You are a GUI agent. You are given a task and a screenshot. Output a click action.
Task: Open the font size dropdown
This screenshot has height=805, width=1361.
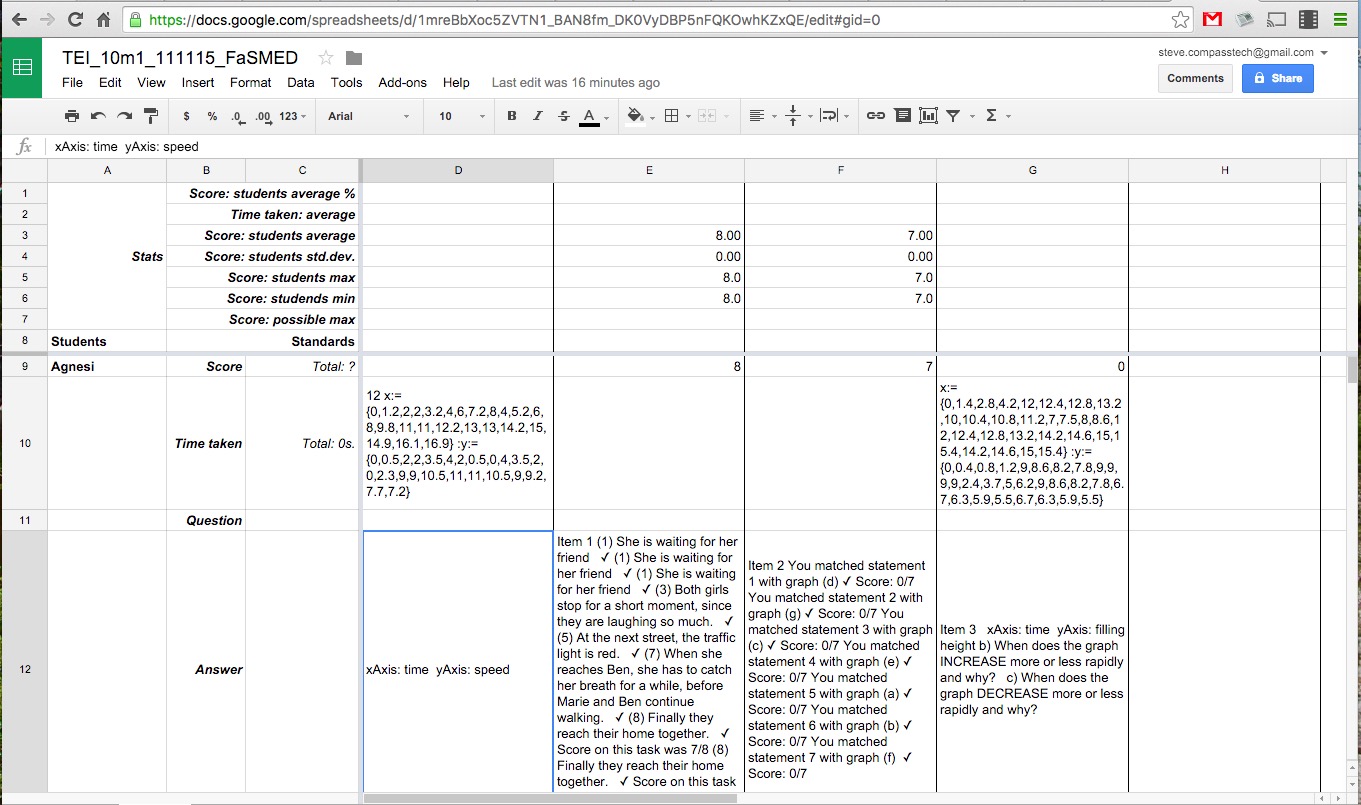461,116
